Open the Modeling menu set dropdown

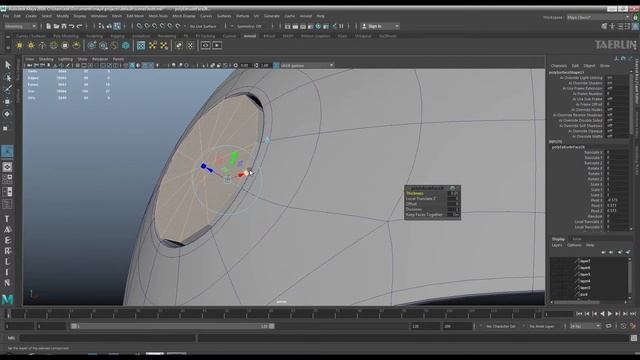tap(20, 26)
